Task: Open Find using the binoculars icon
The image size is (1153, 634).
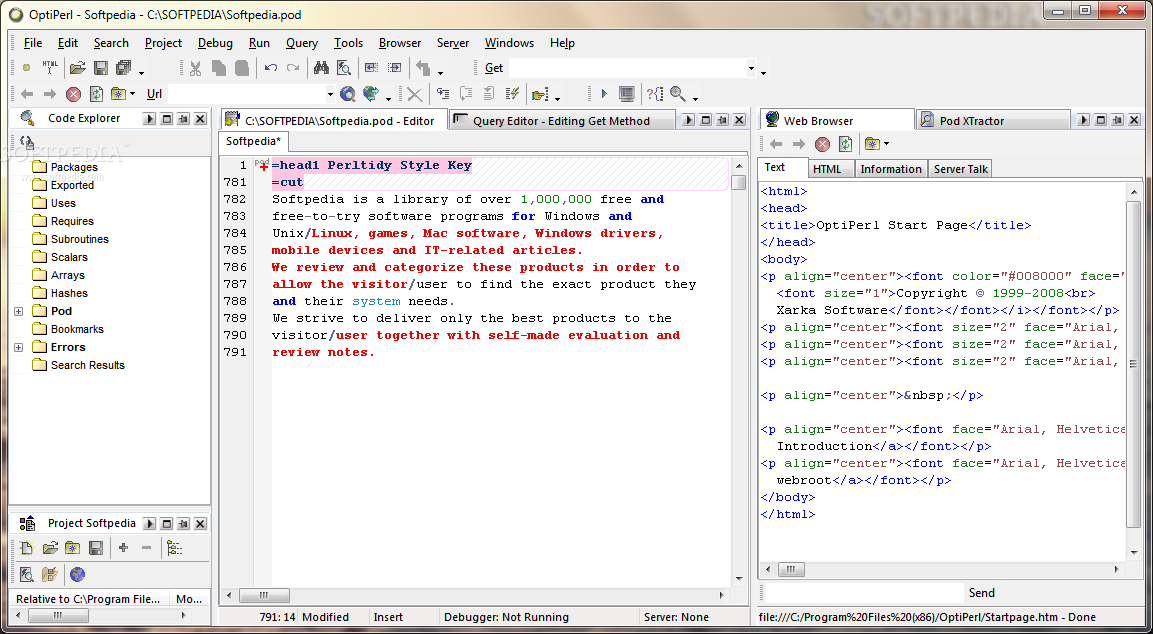Action: [x=321, y=68]
